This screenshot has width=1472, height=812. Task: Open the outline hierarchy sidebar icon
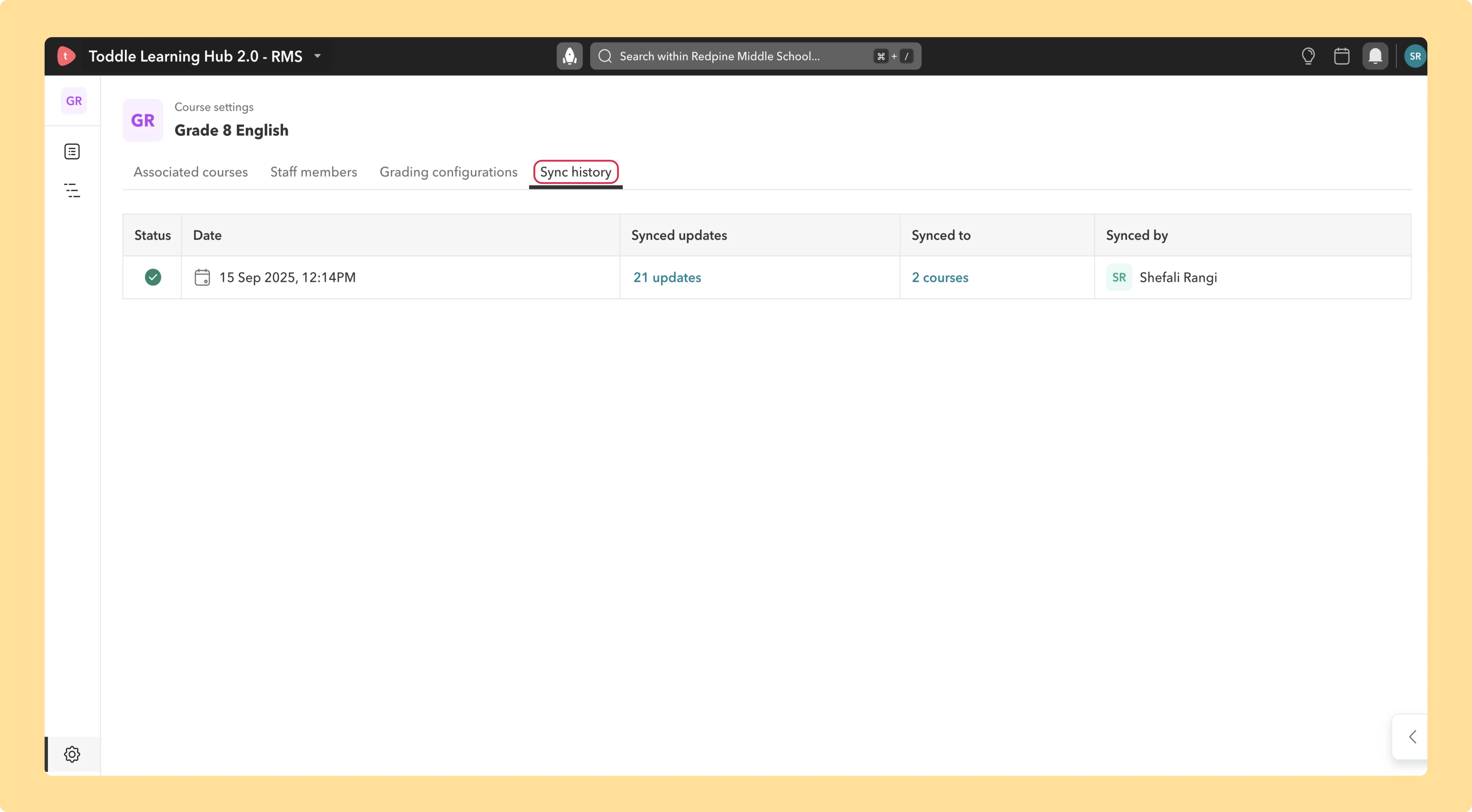(x=72, y=190)
